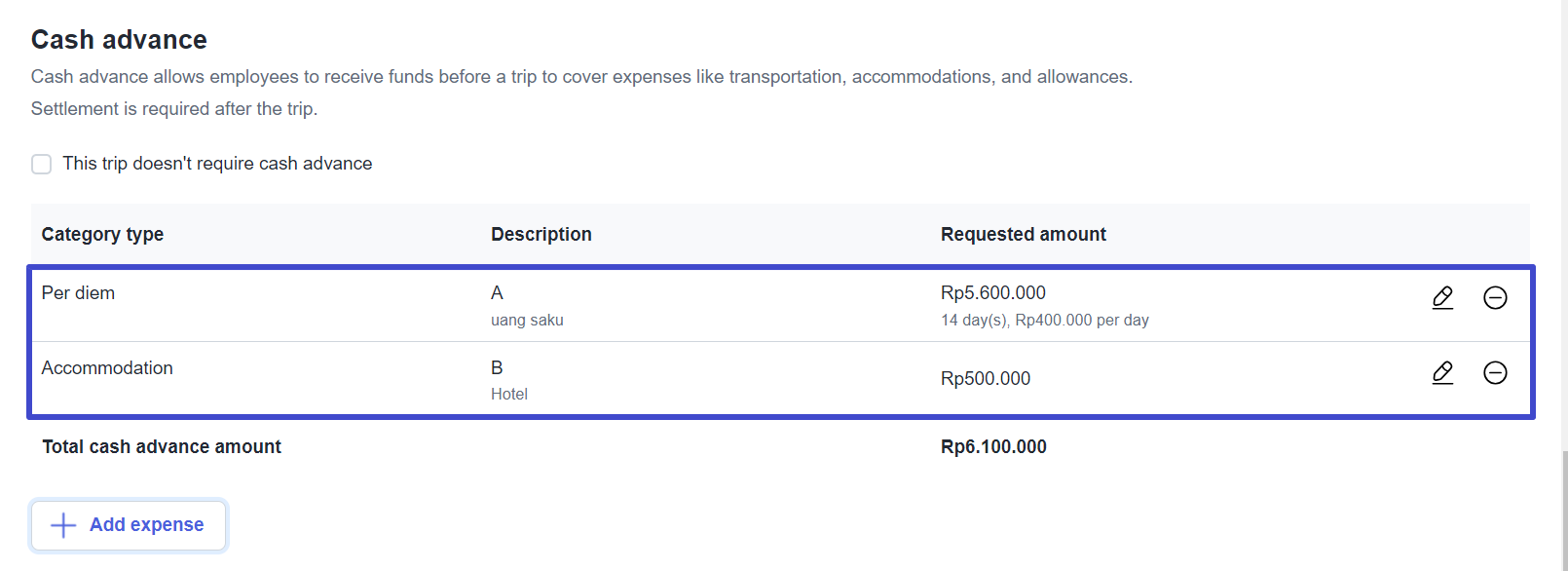The height and width of the screenshot is (571, 1568).
Task: Click the Hotel description text
Action: pos(509,394)
